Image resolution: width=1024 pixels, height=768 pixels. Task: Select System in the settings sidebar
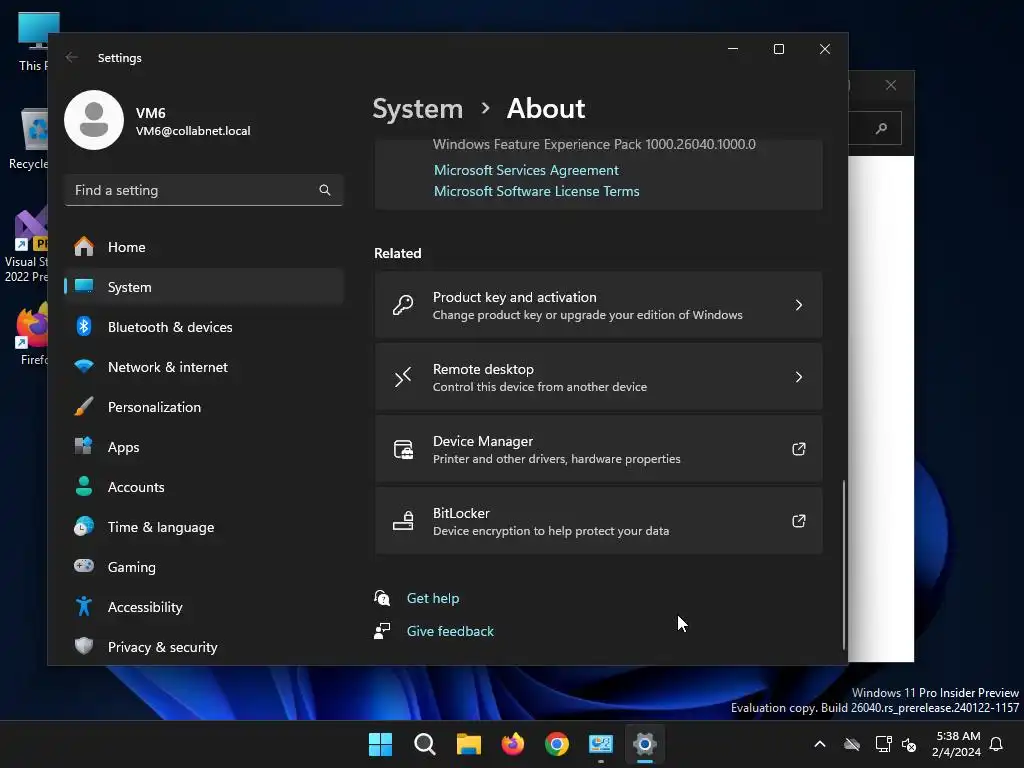click(204, 287)
